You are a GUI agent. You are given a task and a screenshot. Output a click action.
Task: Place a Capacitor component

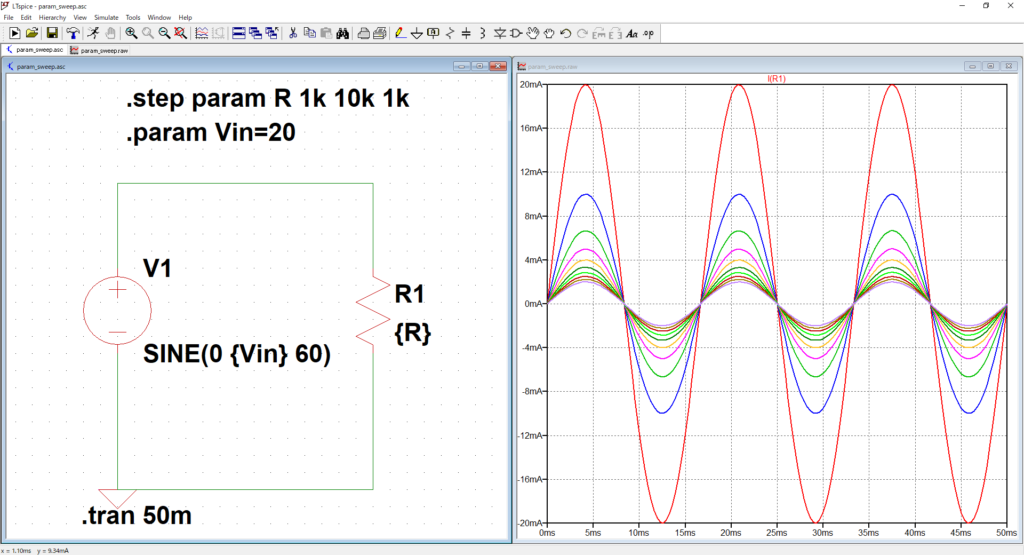click(466, 33)
